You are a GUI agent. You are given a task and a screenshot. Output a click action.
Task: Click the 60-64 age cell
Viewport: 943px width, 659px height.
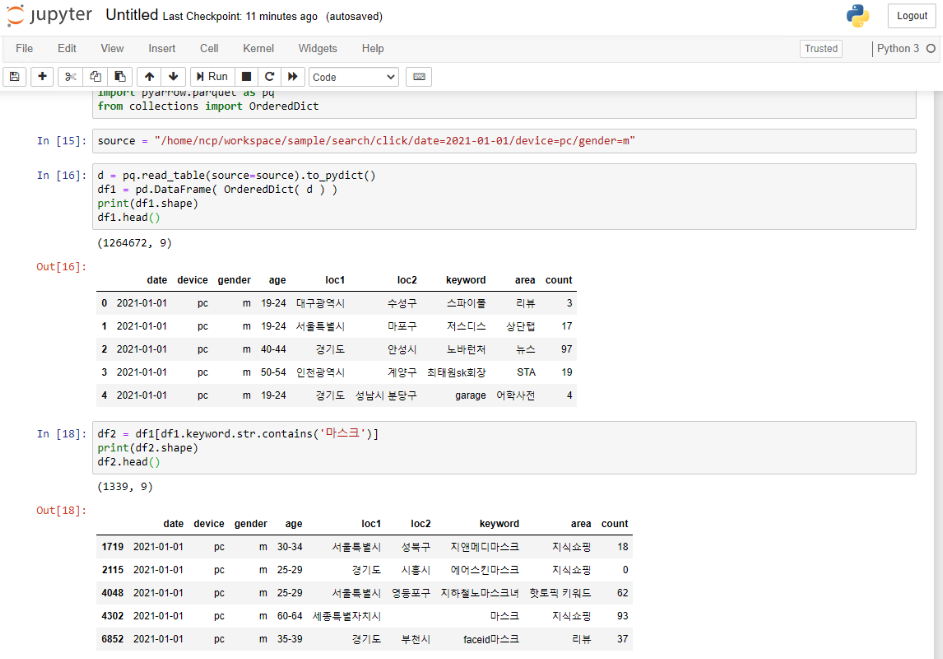pos(290,616)
